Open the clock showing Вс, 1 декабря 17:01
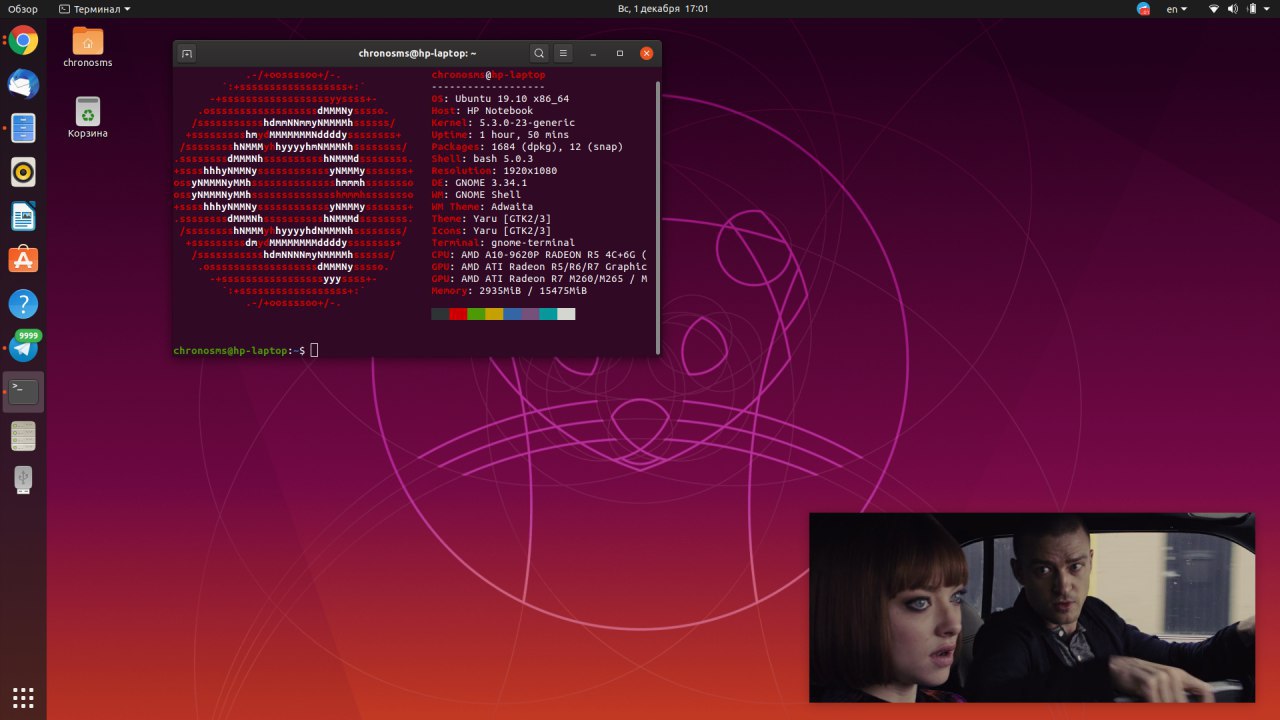The width and height of the screenshot is (1280, 720). coord(663,9)
